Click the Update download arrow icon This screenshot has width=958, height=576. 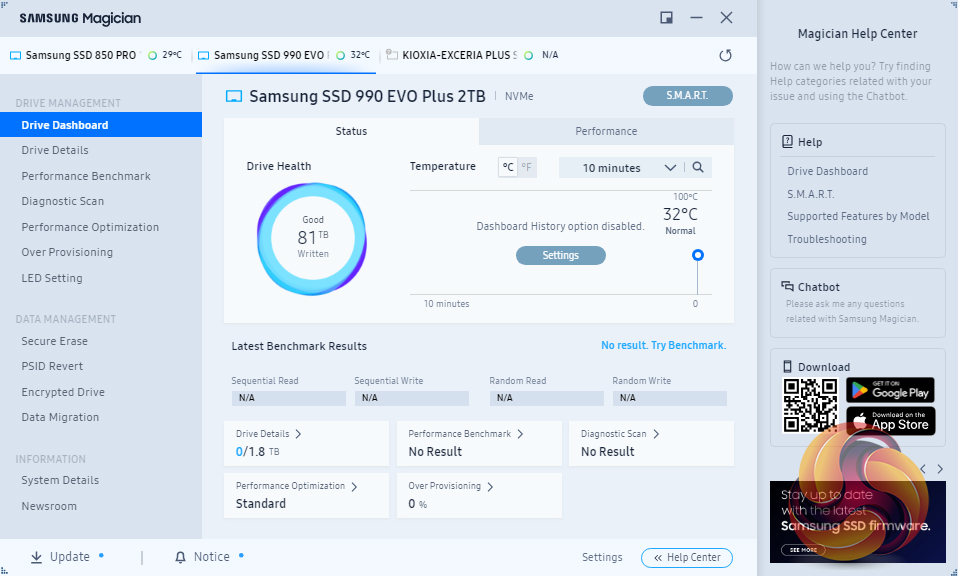tap(37, 557)
